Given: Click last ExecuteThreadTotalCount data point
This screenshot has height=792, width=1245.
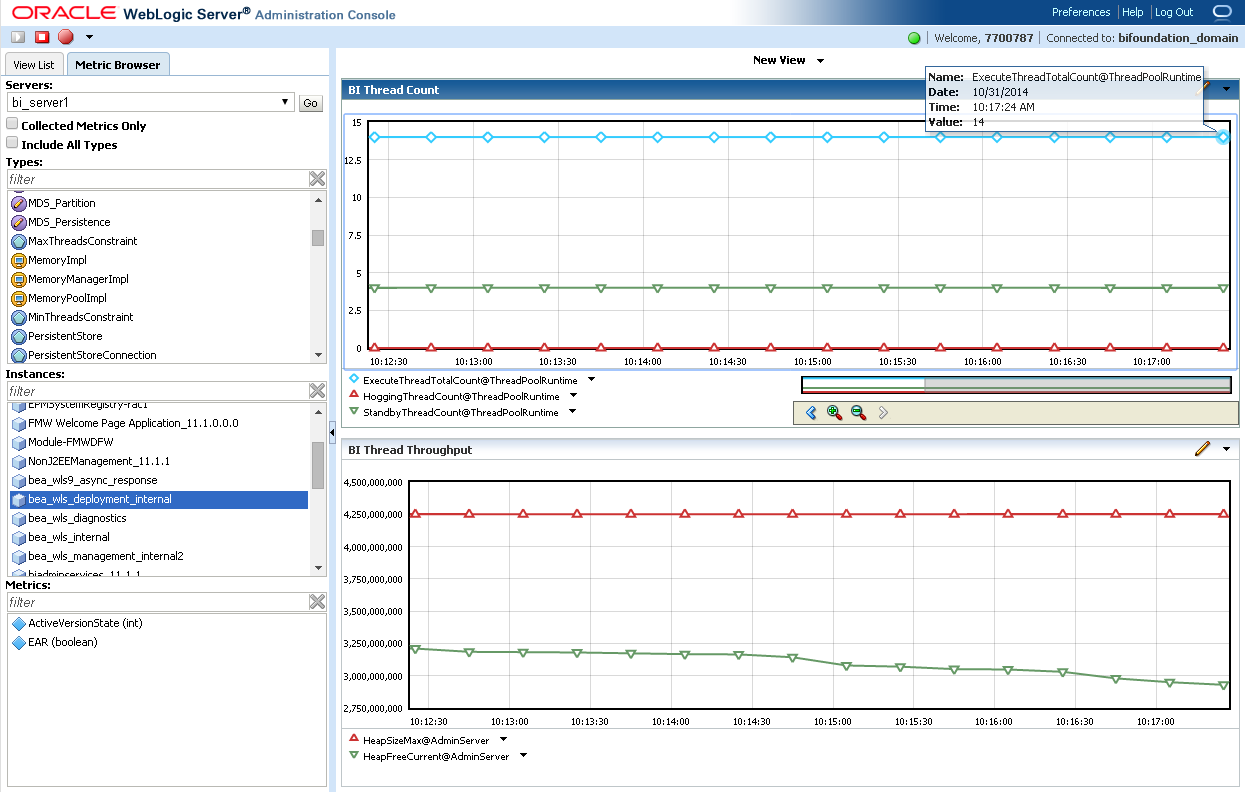Looking at the screenshot, I should click(1223, 137).
